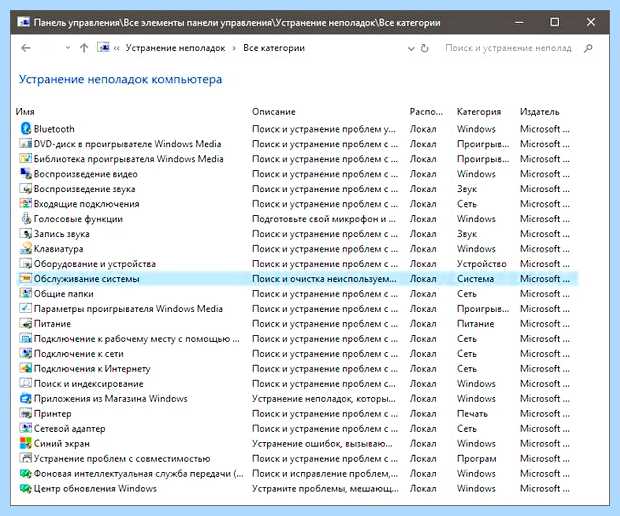Click the Оборудование и устройства icon
The image size is (620, 516).
point(26,263)
